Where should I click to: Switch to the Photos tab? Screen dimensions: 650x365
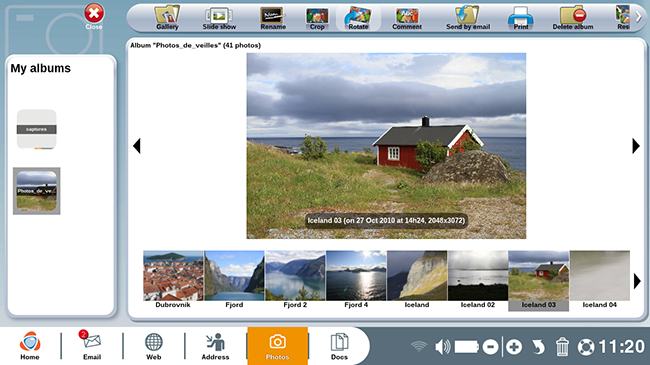click(x=277, y=346)
